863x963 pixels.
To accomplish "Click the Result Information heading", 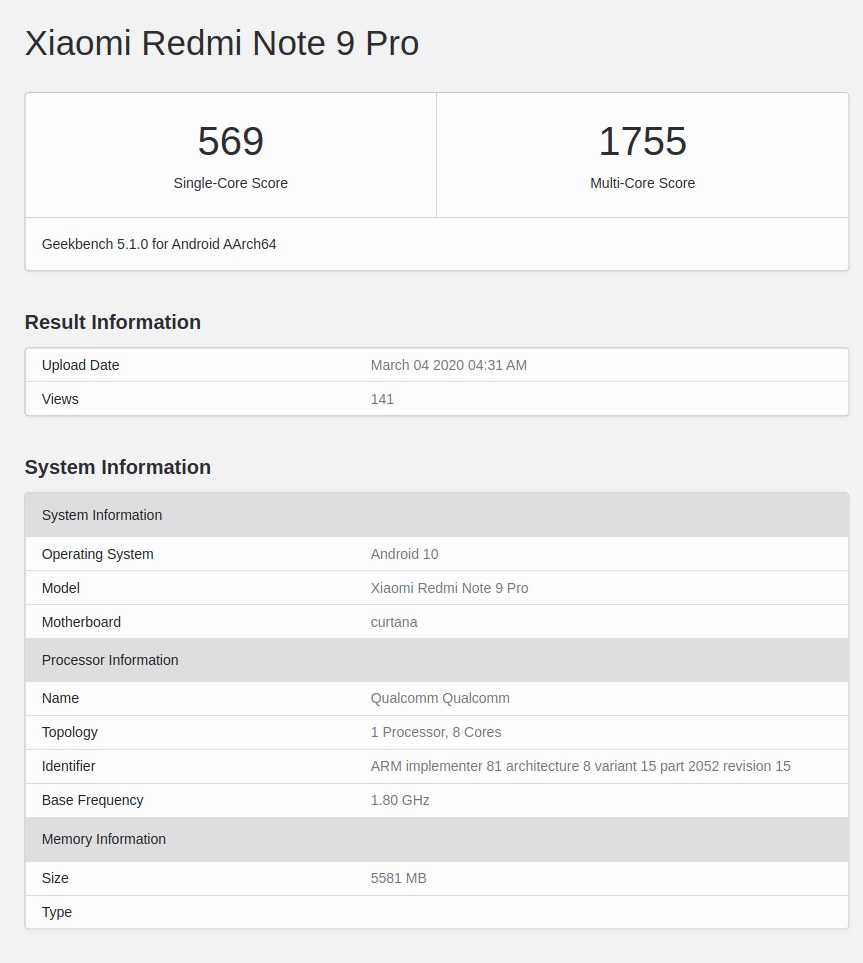I will click(113, 322).
